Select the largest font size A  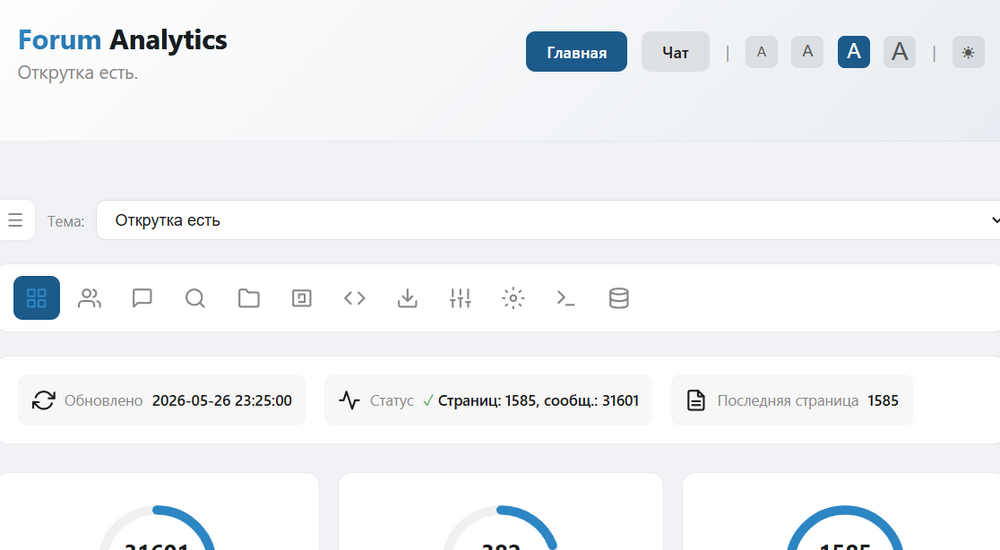click(x=900, y=52)
